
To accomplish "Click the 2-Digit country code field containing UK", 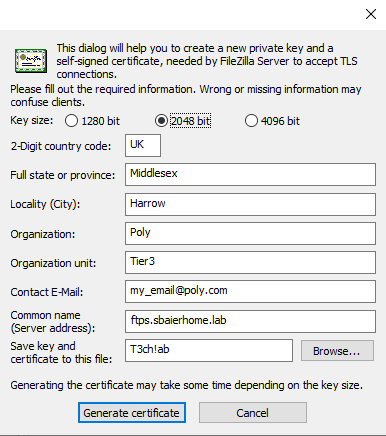I will point(143,145).
